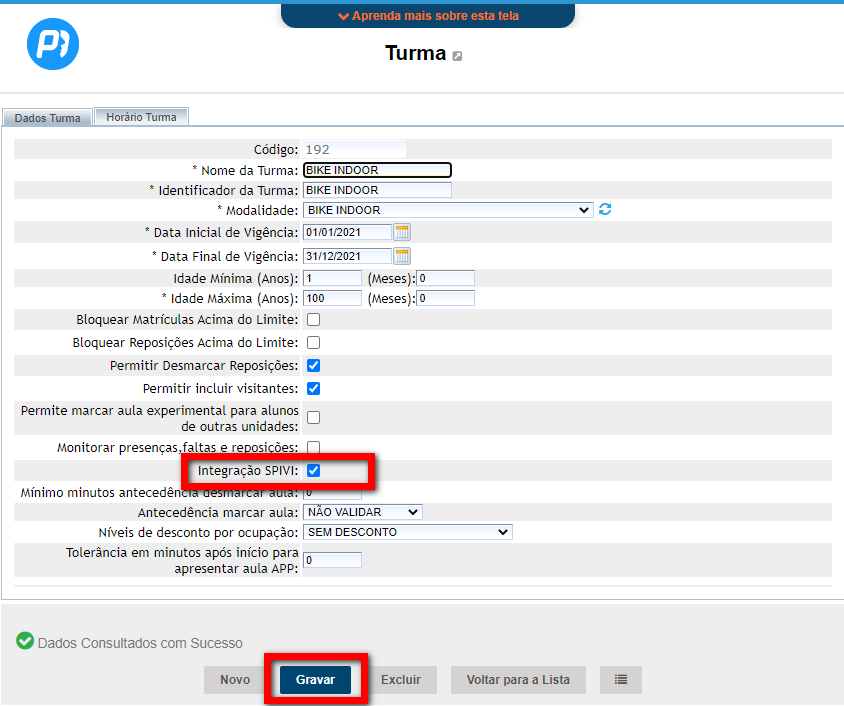The height and width of the screenshot is (706, 844).
Task: Click the Pacto logo icon
Action: pyautogui.click(x=52, y=44)
